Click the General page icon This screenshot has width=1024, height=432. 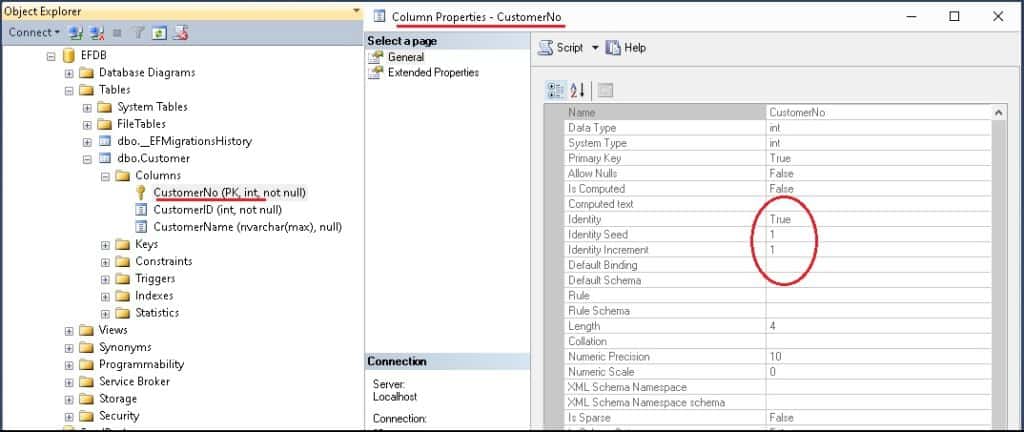376,57
